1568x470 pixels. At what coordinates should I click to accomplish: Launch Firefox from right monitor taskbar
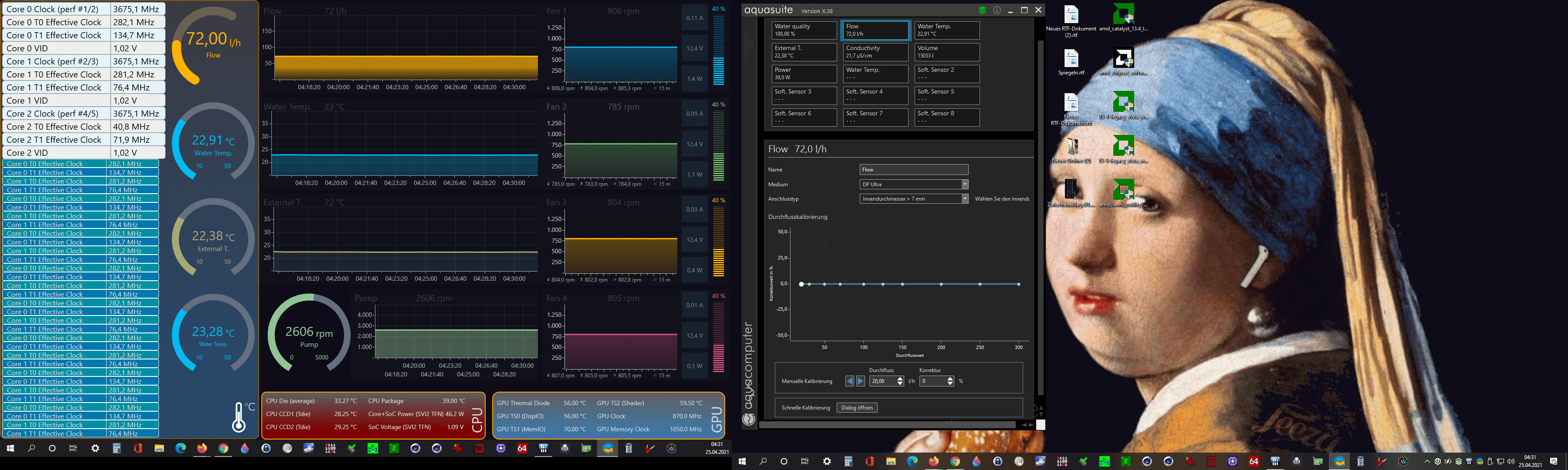(x=933, y=461)
